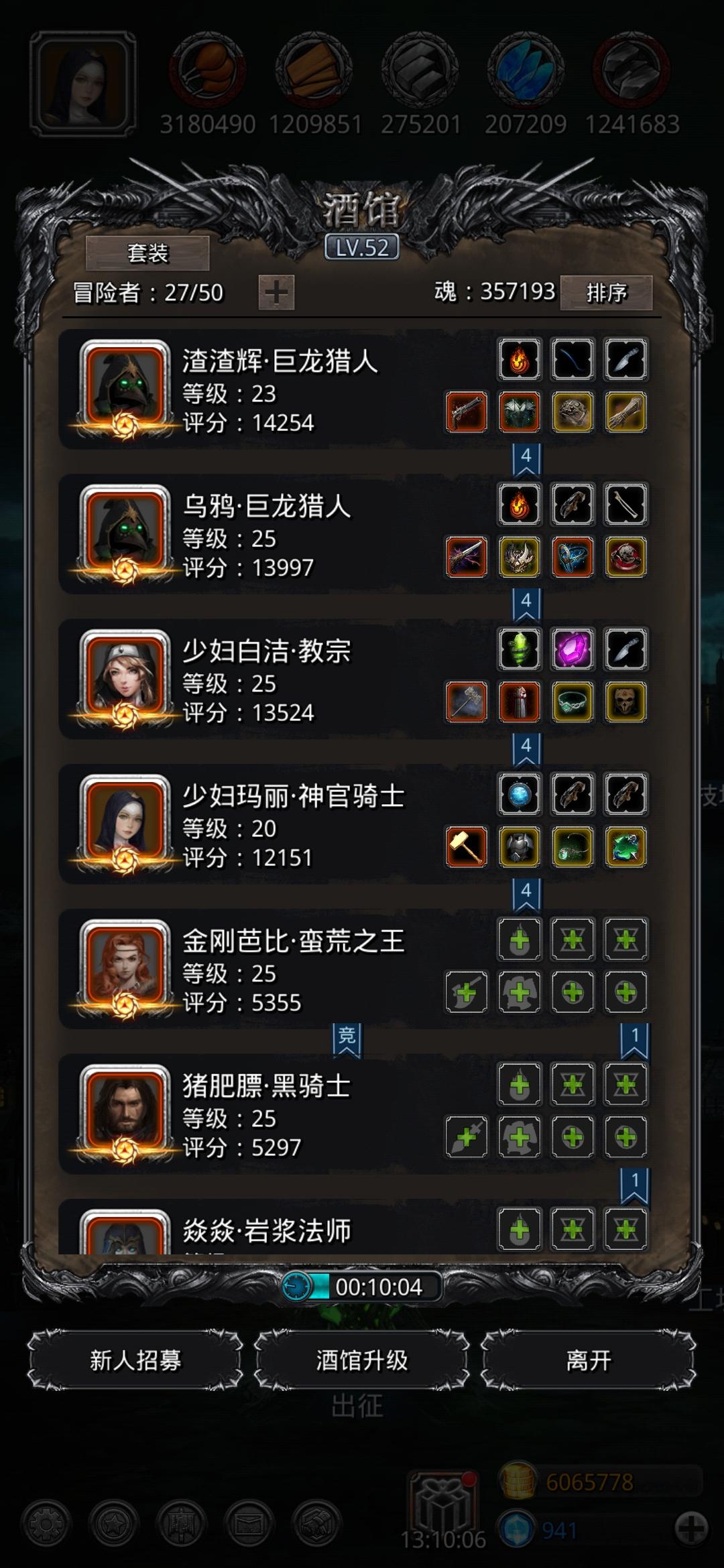The width and height of the screenshot is (724, 1568).
Task: Click the plus button next to 冒险者 27/50
Action: [276, 293]
